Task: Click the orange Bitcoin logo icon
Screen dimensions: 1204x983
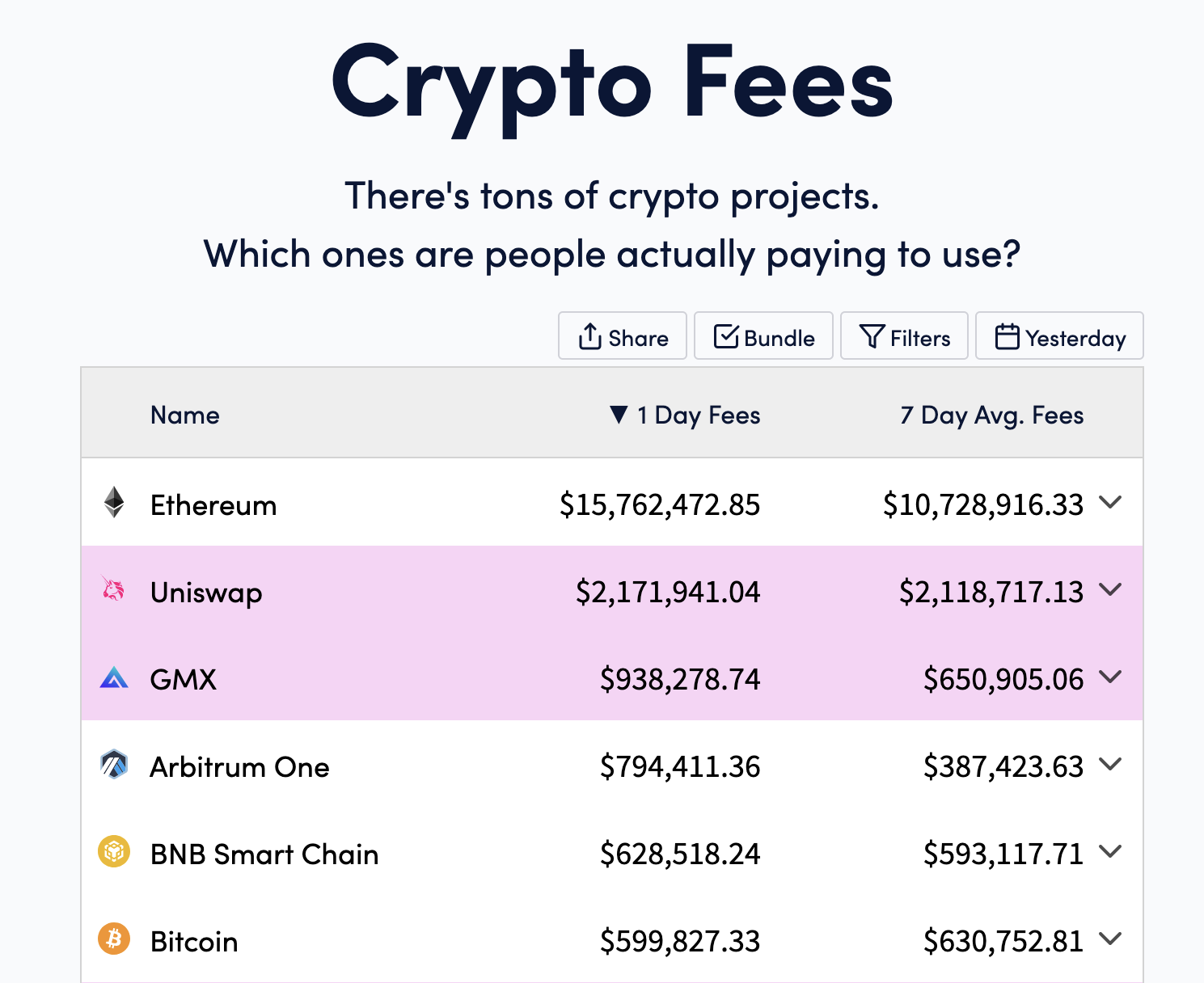Action: click(114, 939)
